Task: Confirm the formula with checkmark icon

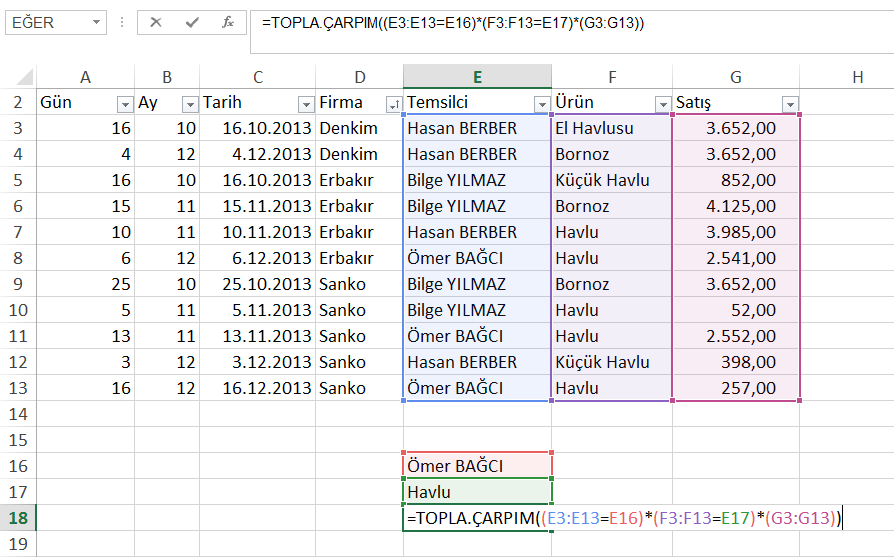Action: tap(192, 22)
